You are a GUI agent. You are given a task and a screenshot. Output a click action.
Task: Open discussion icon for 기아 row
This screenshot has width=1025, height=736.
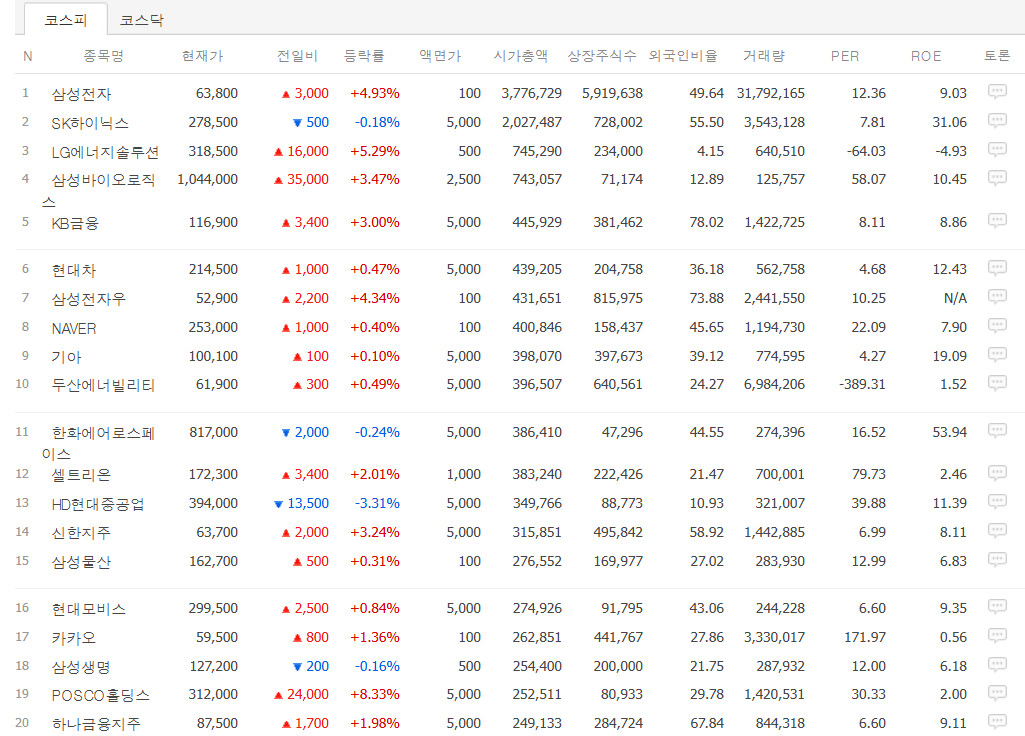997,355
